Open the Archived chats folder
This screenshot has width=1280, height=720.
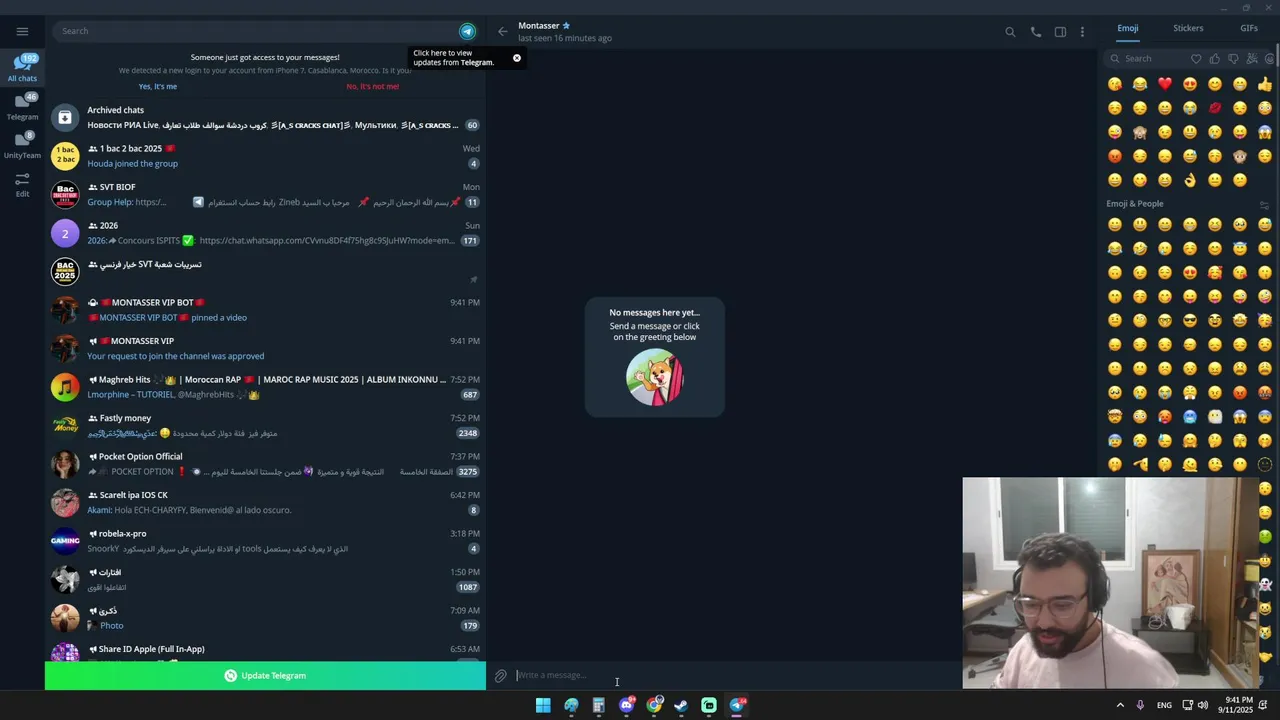click(x=265, y=118)
